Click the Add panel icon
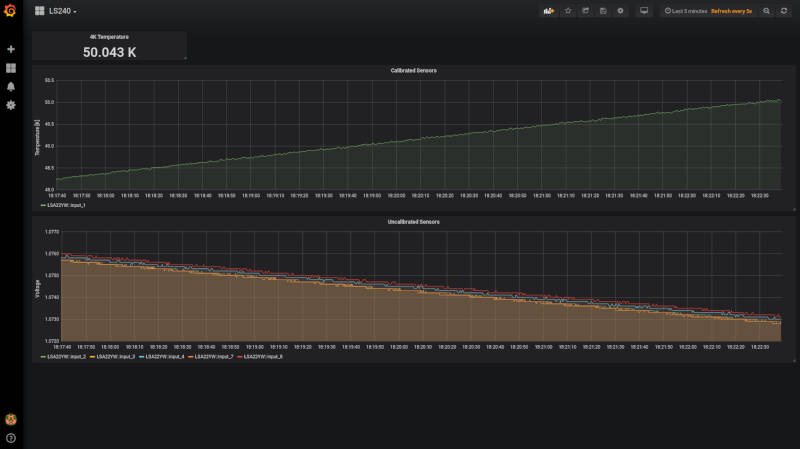800x449 pixels. tap(549, 11)
